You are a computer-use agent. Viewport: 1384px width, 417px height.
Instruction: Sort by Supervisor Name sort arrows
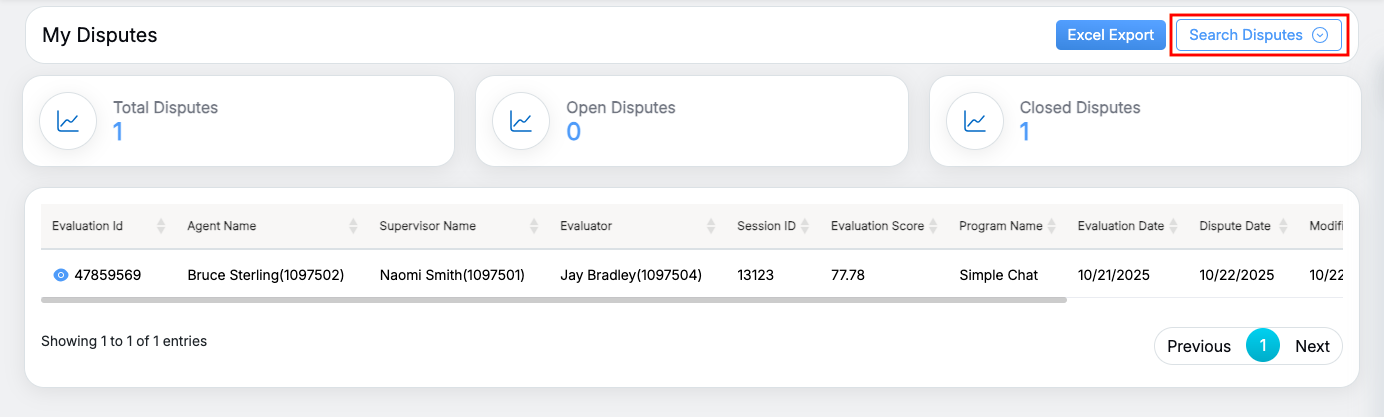click(534, 226)
